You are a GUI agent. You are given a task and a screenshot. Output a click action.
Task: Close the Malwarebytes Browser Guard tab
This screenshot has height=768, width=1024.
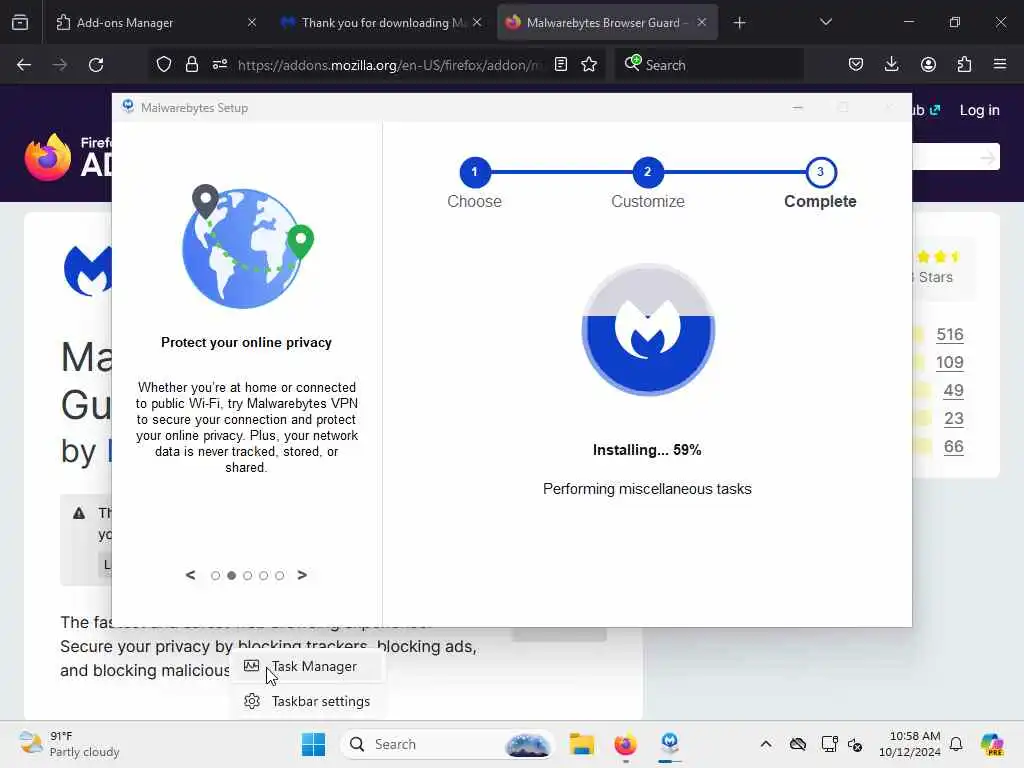coord(701,23)
